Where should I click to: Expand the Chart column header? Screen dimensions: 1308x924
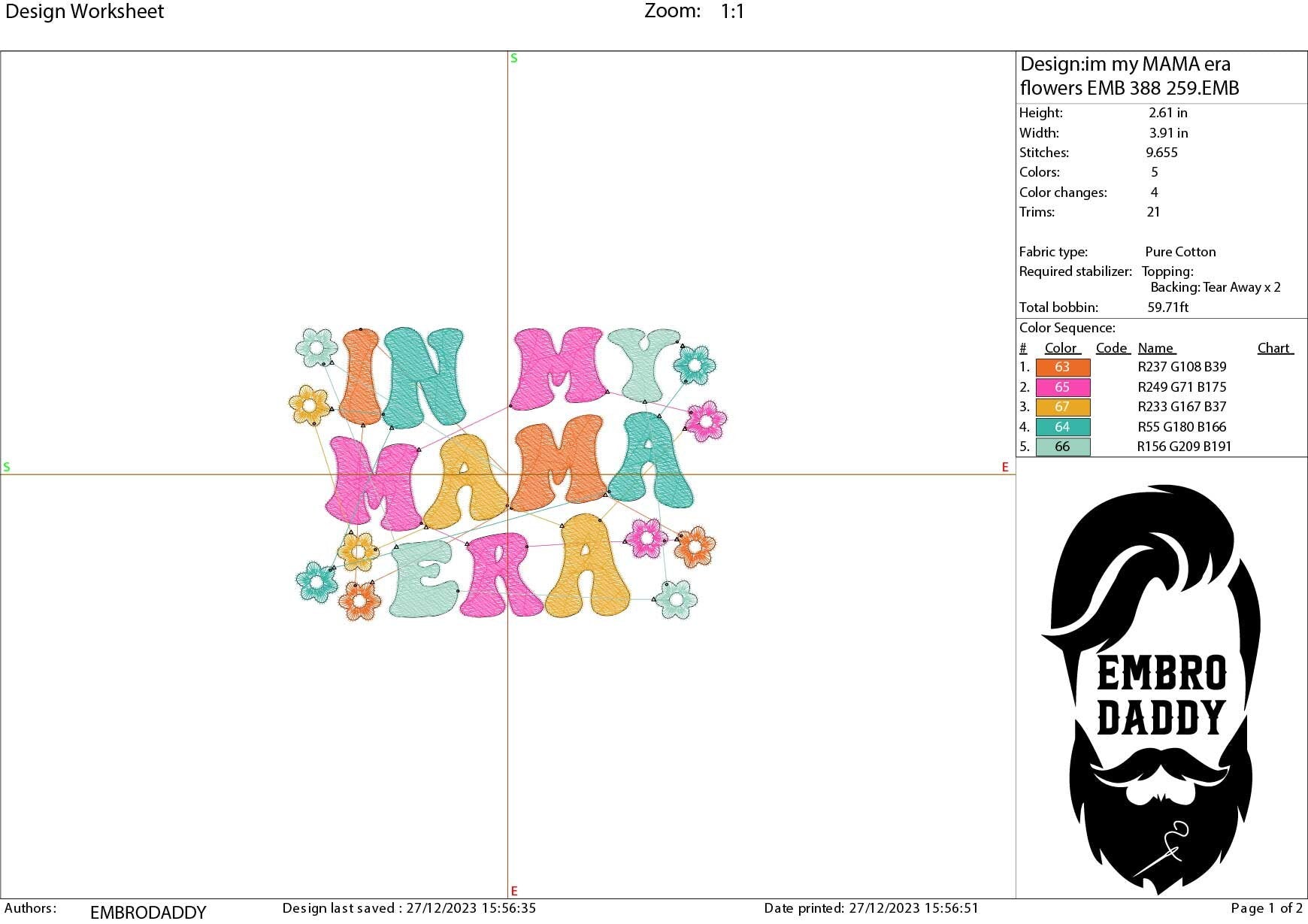(x=1275, y=347)
